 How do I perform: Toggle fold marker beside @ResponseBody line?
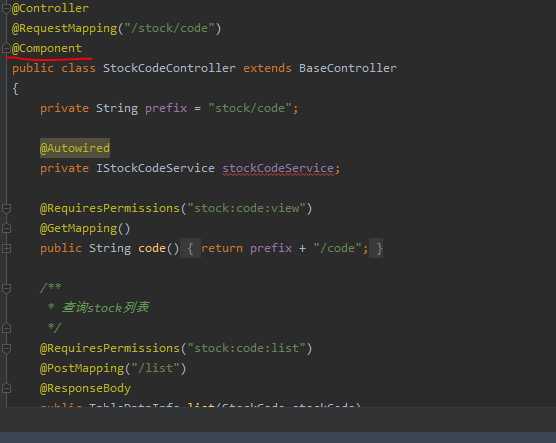tap(6, 388)
